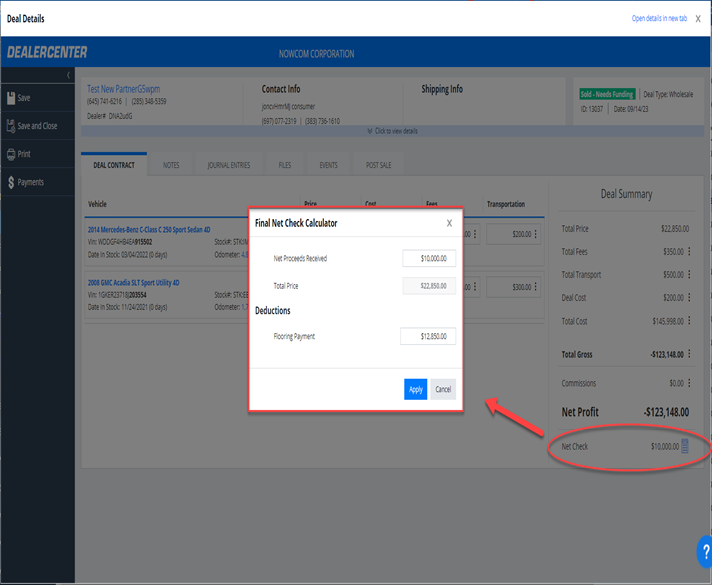The height and width of the screenshot is (585, 712).
Task: Switch to the Events tab
Action: tap(328, 165)
